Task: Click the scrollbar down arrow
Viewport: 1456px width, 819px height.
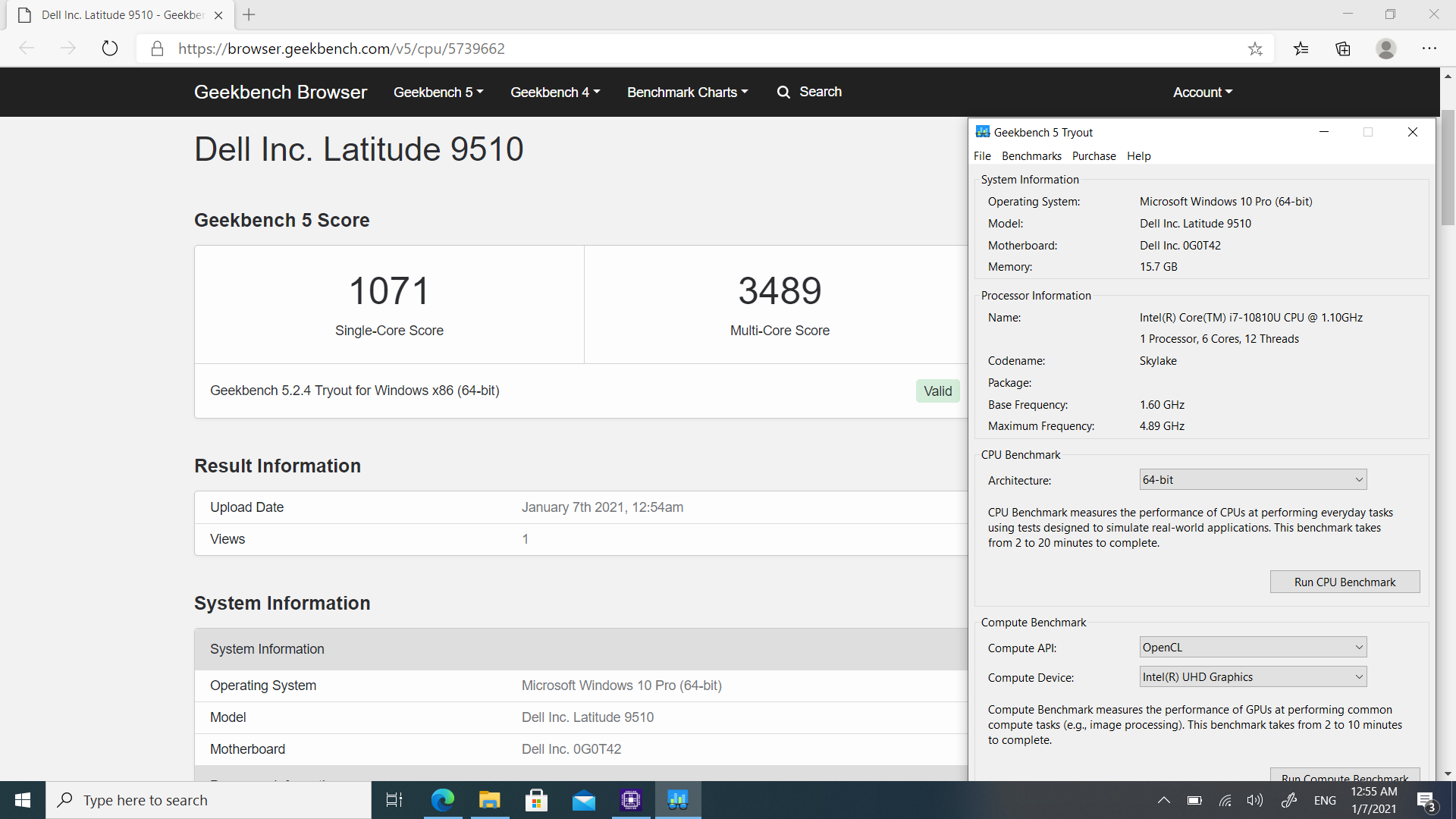Action: (x=1448, y=773)
